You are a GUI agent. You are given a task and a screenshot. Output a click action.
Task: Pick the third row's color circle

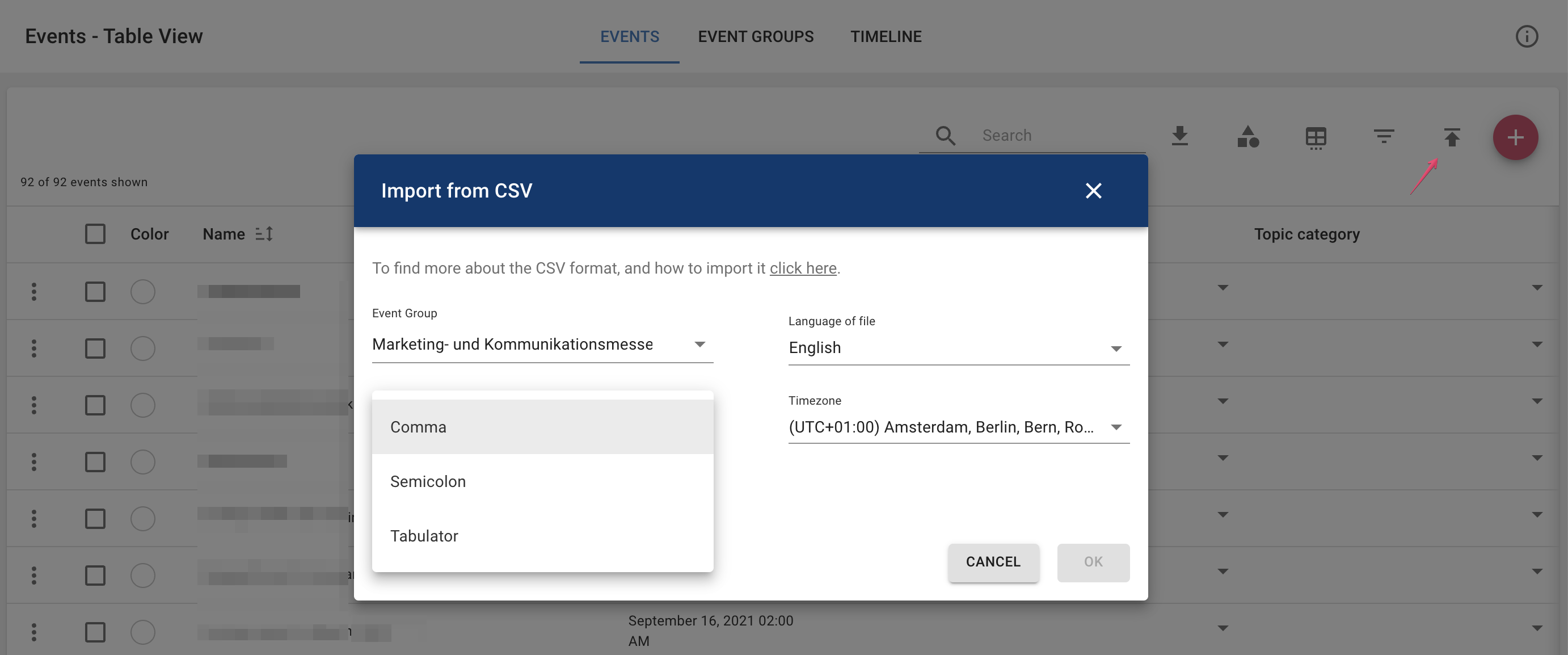point(142,405)
